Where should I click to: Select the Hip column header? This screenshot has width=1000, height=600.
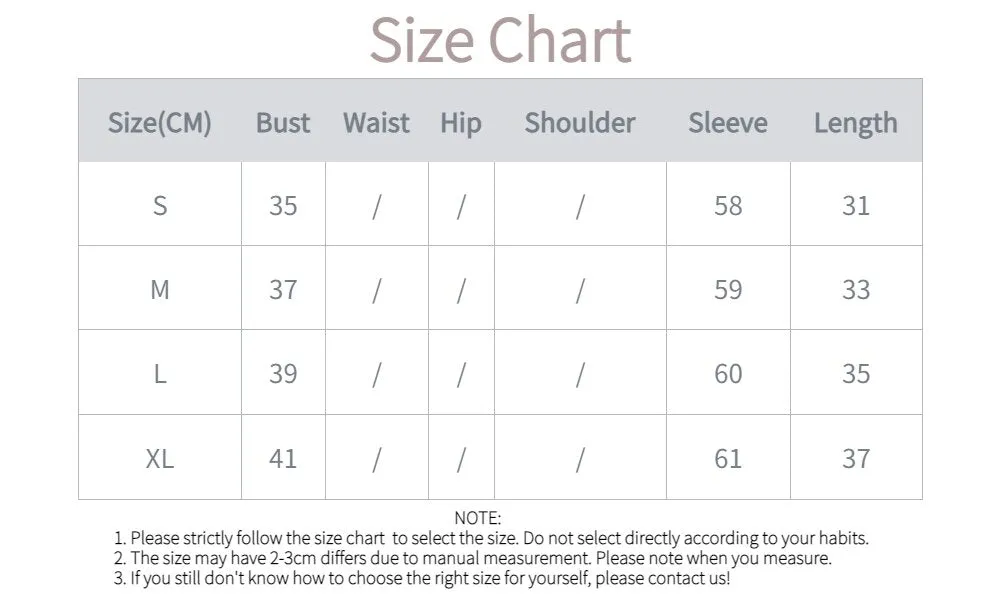pos(460,123)
